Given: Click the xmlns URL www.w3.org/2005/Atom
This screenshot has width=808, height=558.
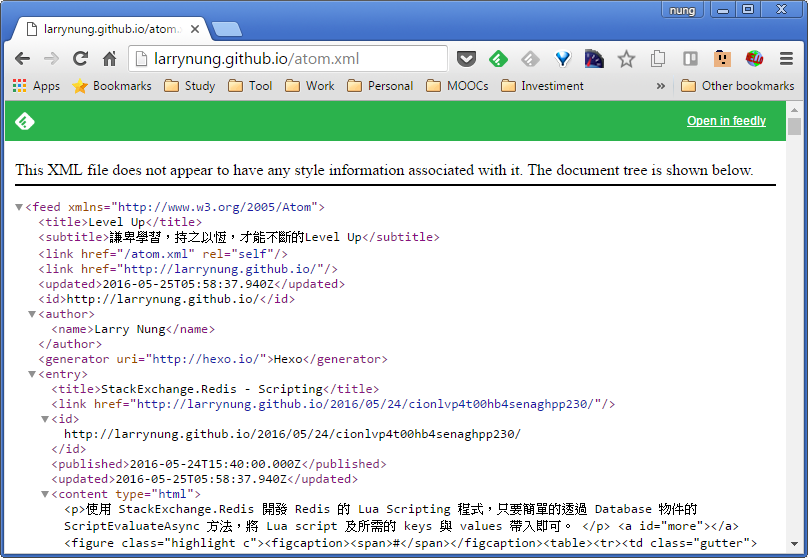Looking at the screenshot, I should [215, 207].
